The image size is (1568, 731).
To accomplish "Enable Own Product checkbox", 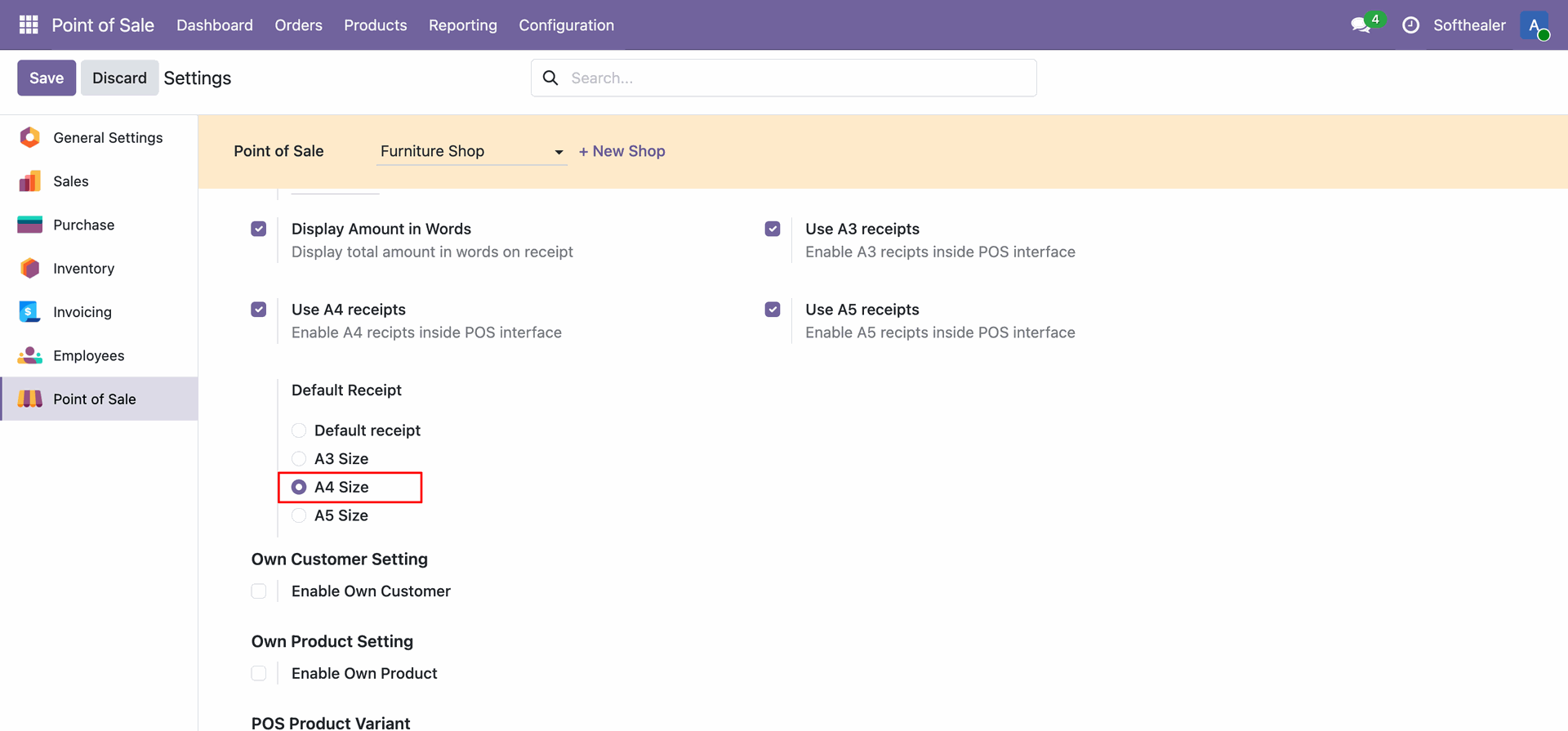I will click(259, 673).
